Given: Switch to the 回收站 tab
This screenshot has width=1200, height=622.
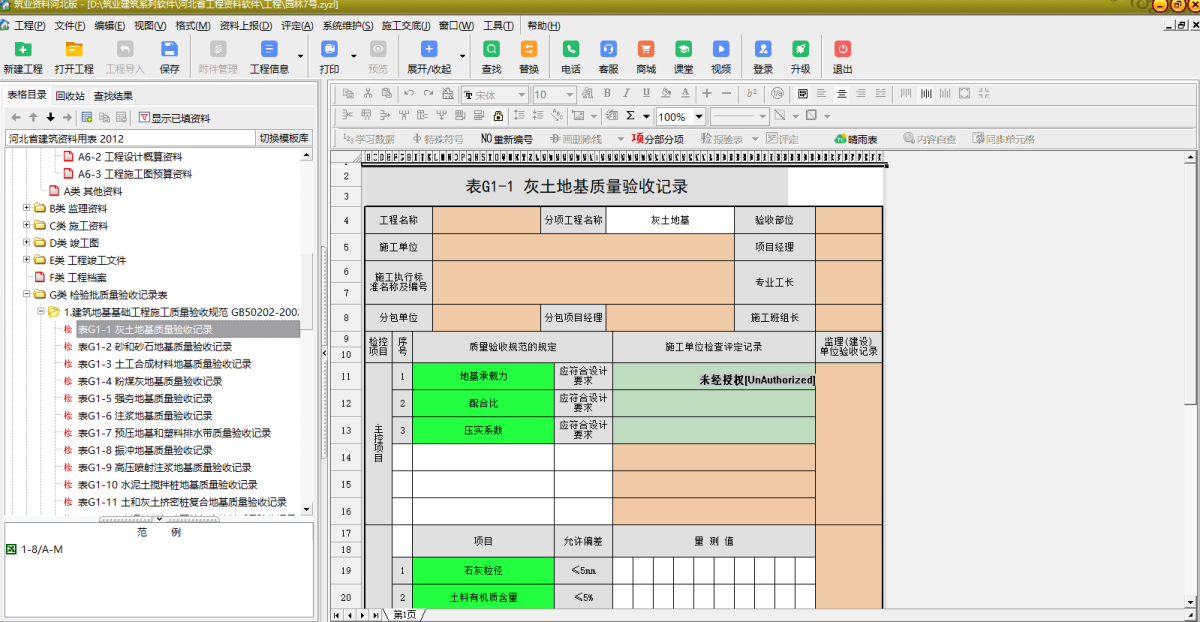Looking at the screenshot, I should point(70,96).
